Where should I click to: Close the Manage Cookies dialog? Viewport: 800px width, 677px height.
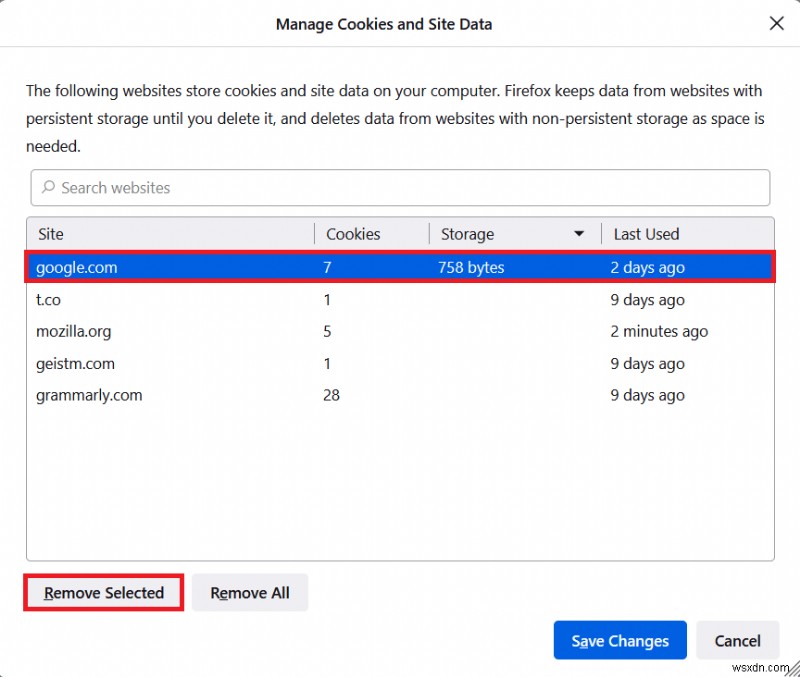click(777, 23)
